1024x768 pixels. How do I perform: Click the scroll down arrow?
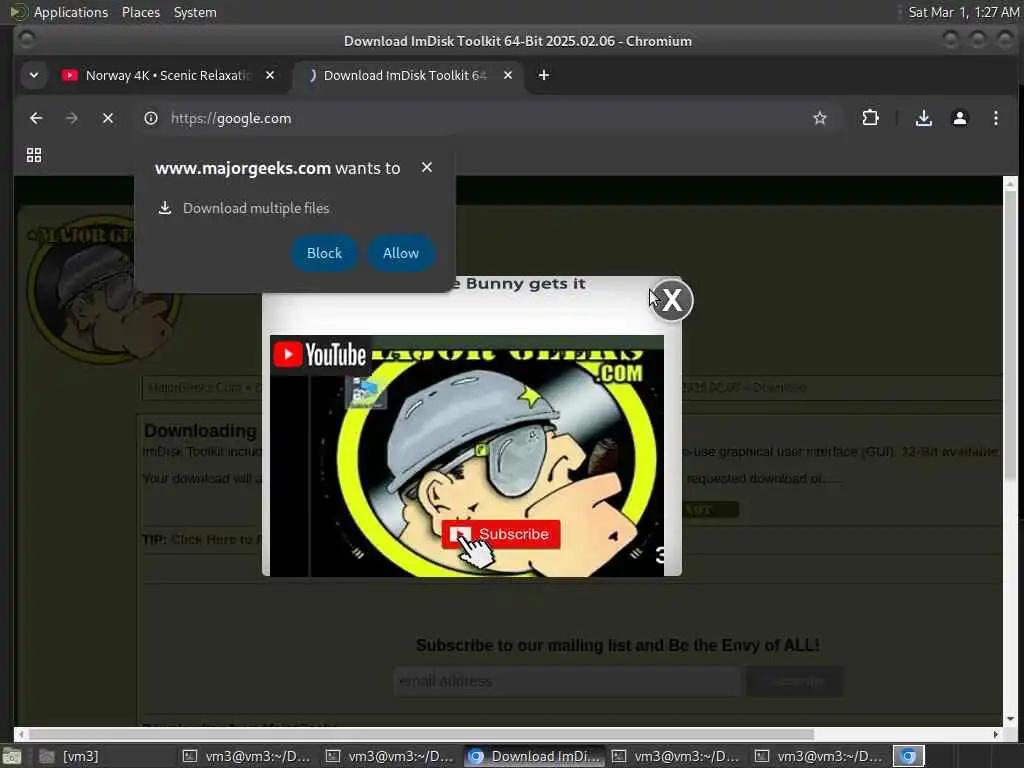point(1010,718)
